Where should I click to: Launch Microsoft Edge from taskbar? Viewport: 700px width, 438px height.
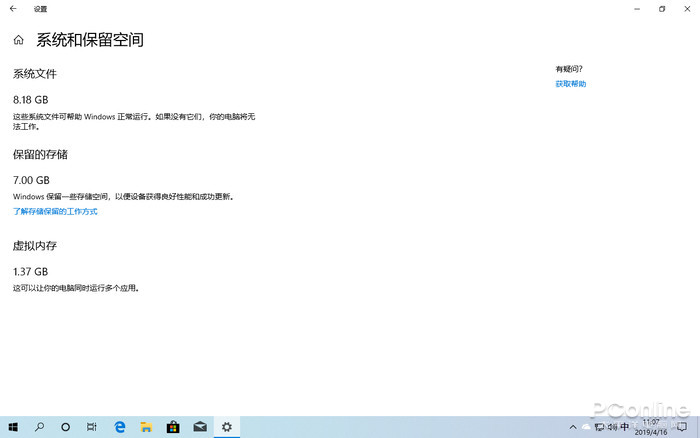point(119,427)
